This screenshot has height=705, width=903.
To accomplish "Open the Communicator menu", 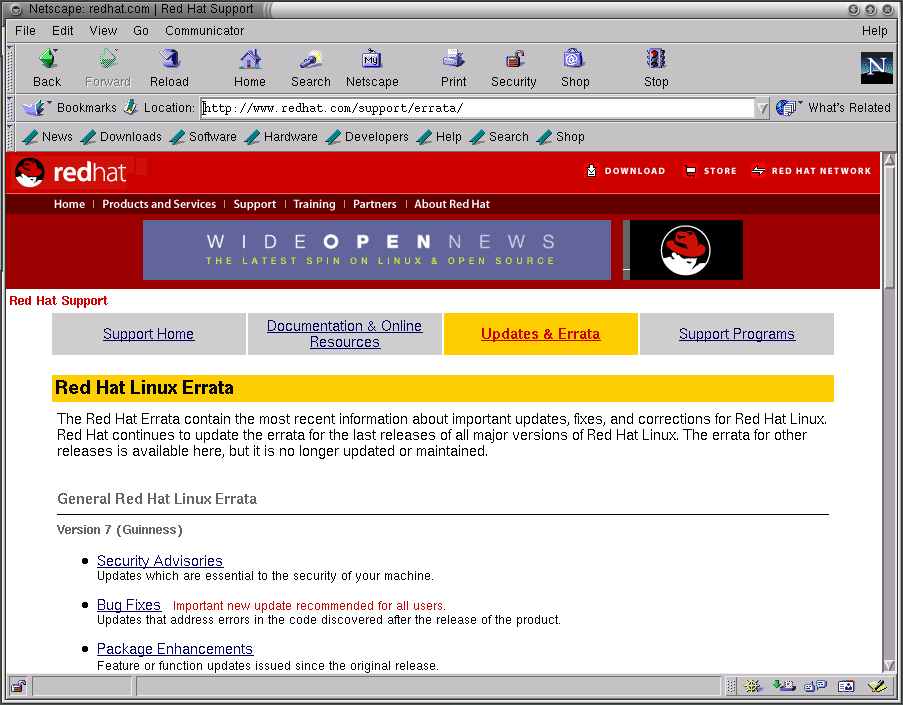I will click(204, 30).
